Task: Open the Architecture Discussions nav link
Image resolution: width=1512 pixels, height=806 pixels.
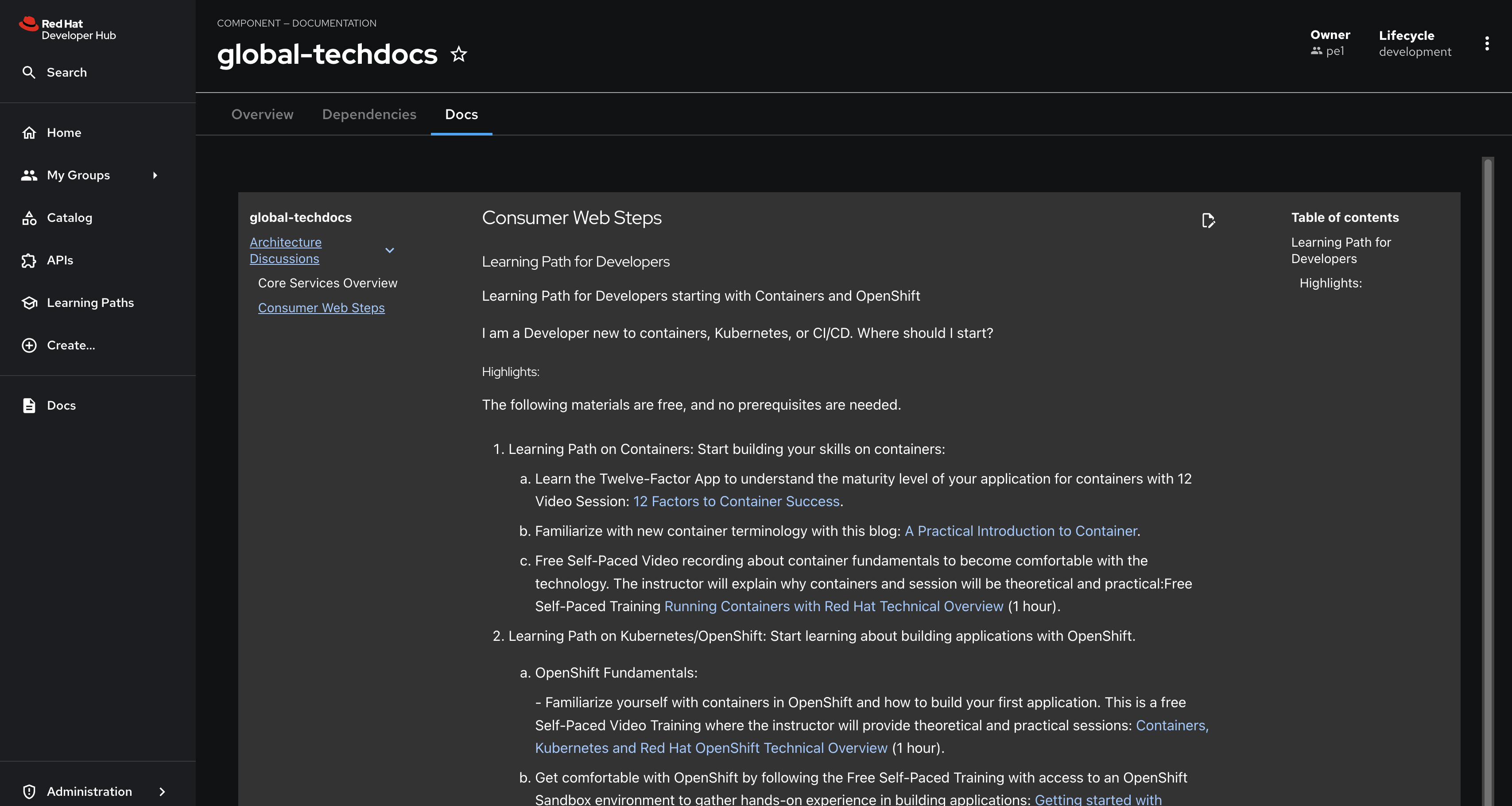Action: click(286, 250)
